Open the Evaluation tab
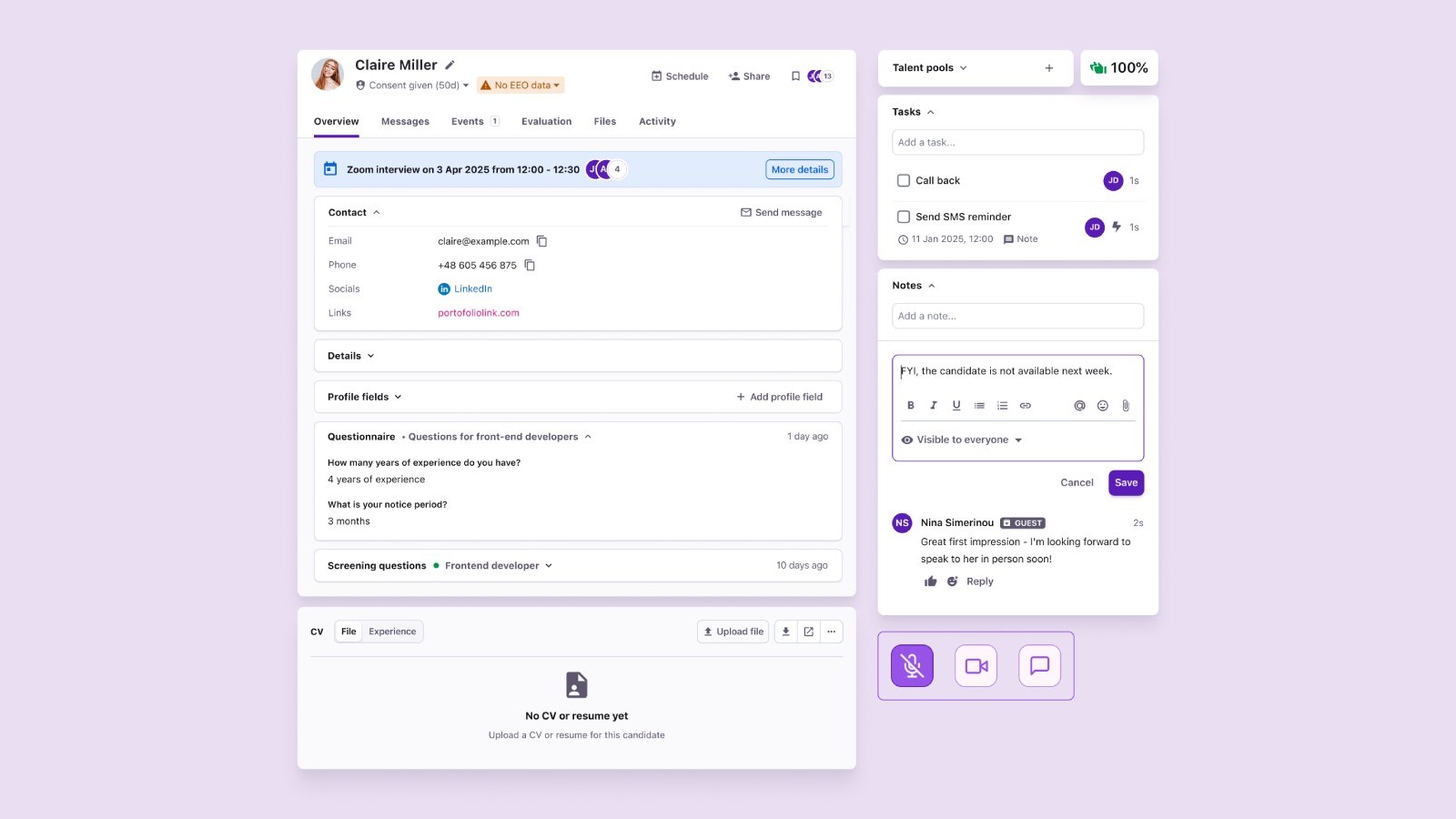 pyautogui.click(x=546, y=122)
